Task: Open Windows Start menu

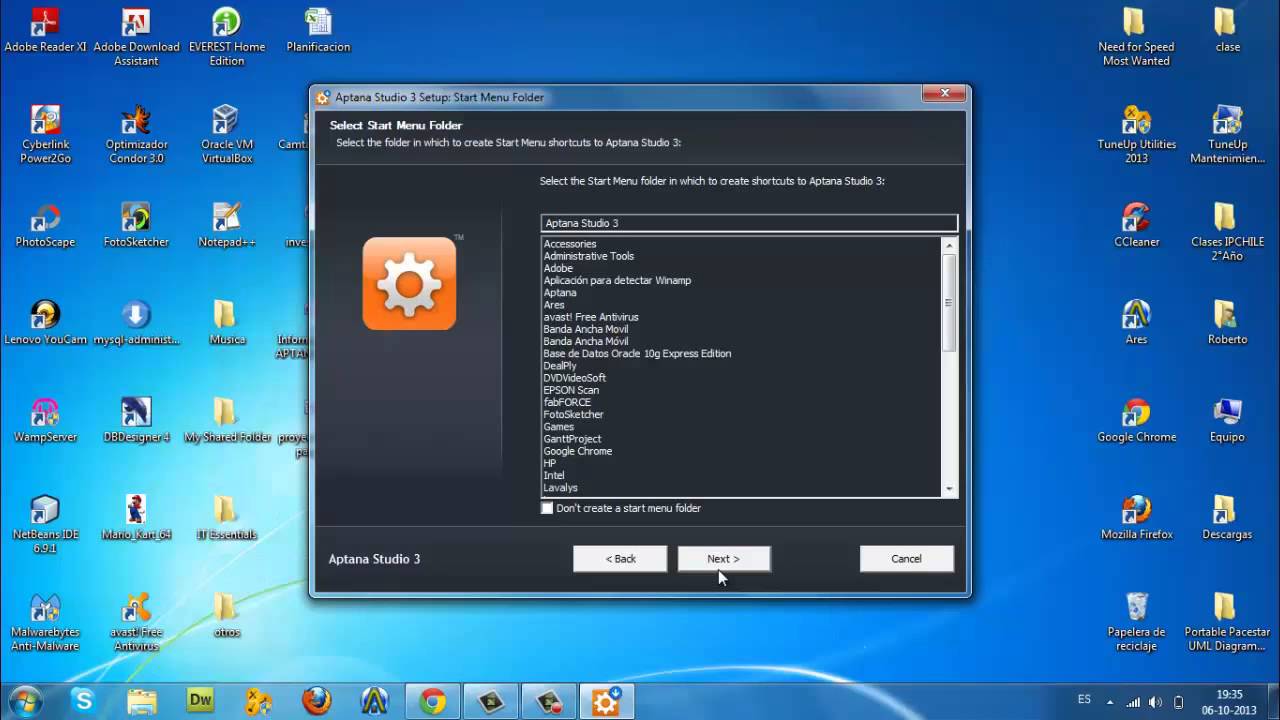Action: 25,701
